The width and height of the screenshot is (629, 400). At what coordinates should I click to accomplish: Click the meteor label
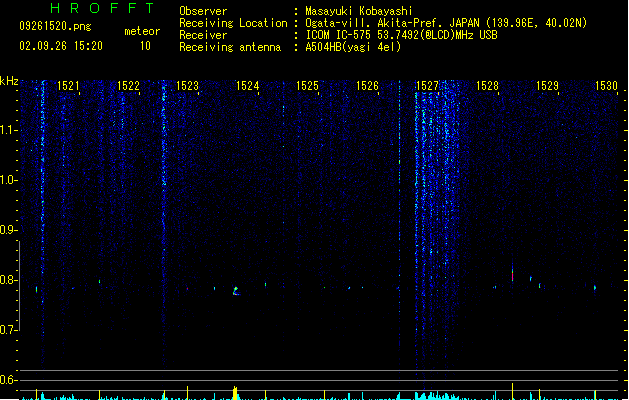(x=142, y=31)
